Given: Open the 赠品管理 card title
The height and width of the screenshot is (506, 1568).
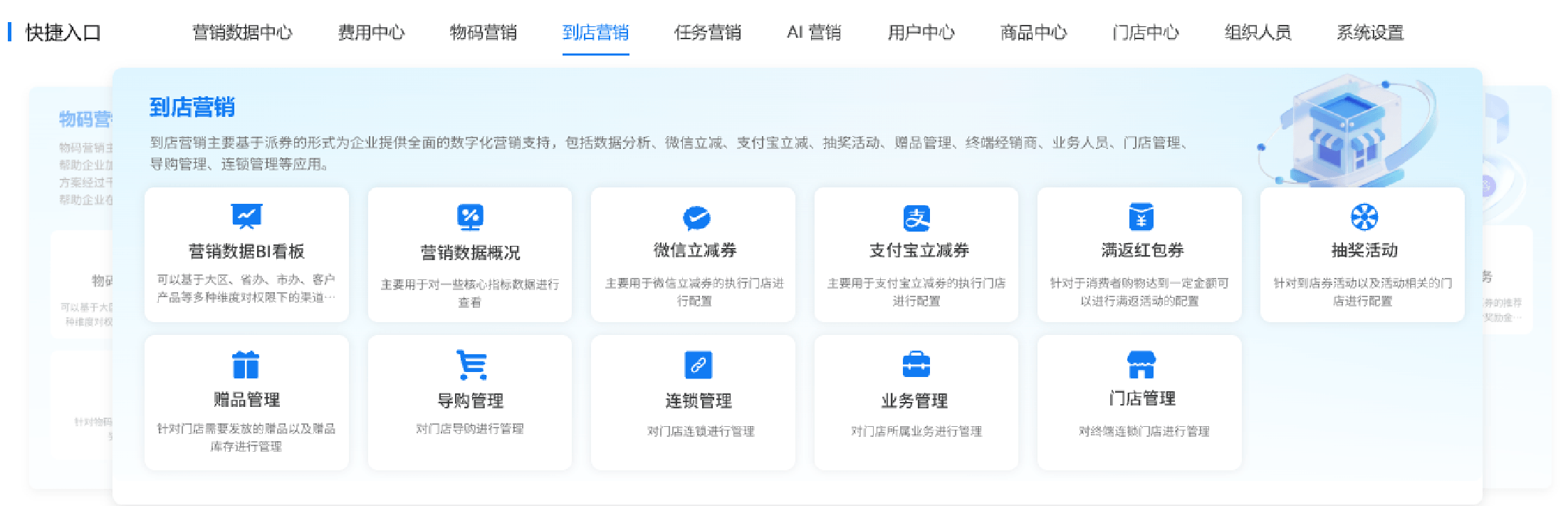Looking at the screenshot, I should [246, 400].
